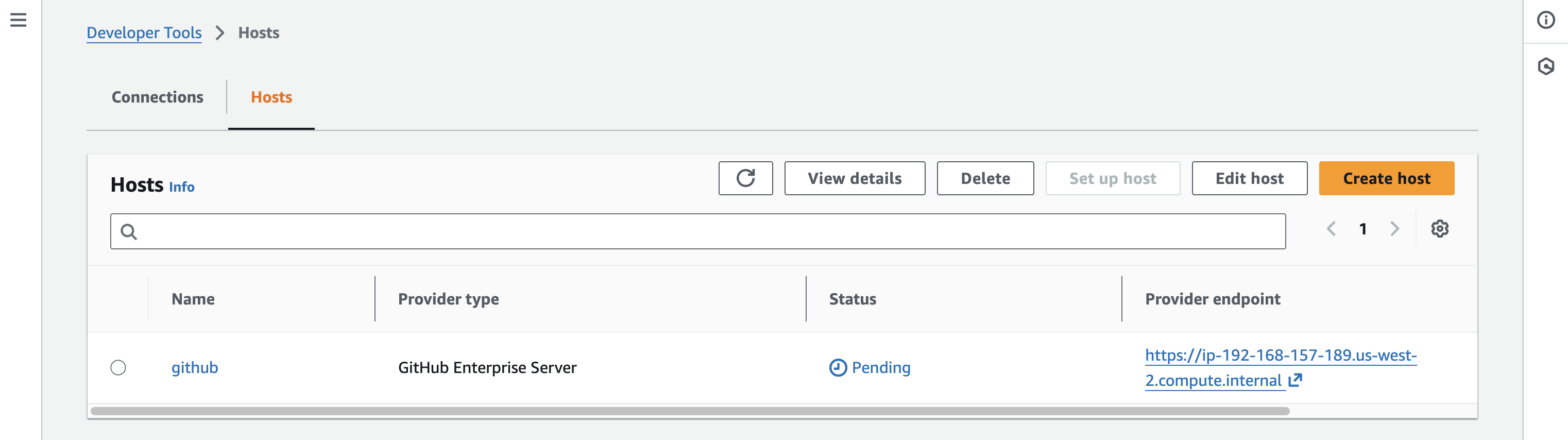Click the Status column header
The image size is (1568, 440).
[852, 299]
